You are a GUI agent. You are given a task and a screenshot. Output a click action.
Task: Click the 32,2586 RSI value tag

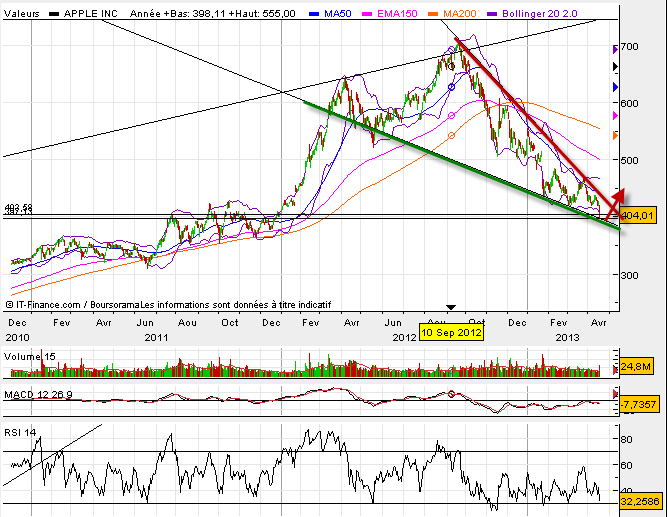coord(637,495)
